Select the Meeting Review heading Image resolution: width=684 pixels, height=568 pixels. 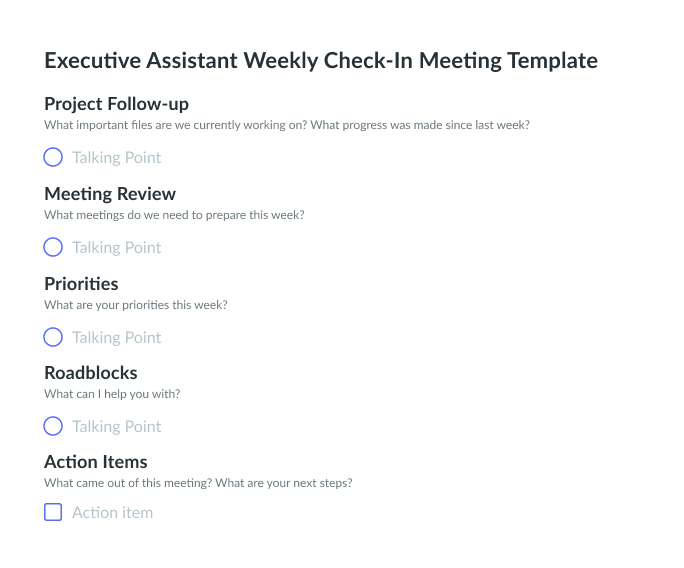(110, 194)
